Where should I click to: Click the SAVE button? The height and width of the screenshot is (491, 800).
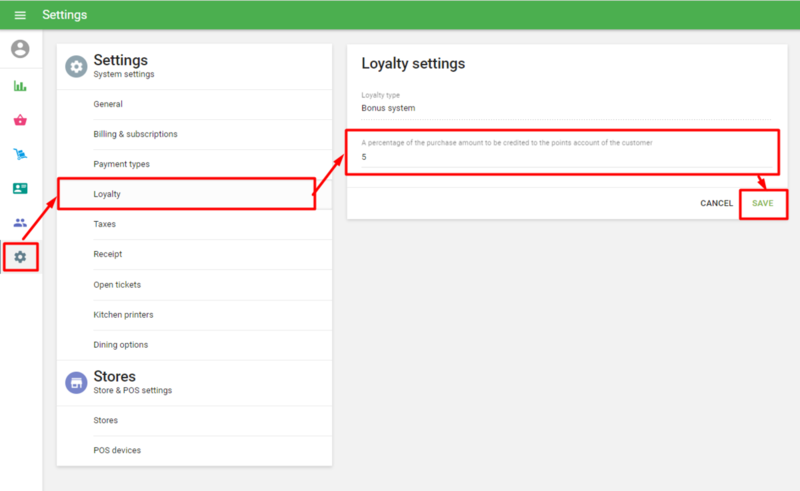coord(763,203)
